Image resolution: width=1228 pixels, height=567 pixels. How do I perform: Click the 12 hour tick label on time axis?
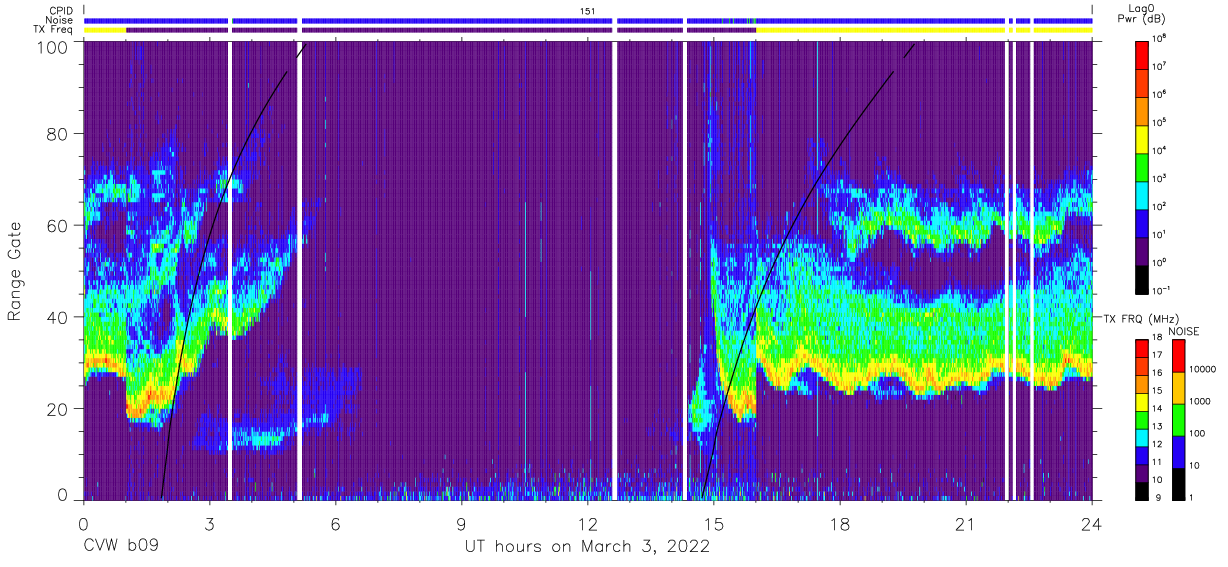tap(588, 523)
